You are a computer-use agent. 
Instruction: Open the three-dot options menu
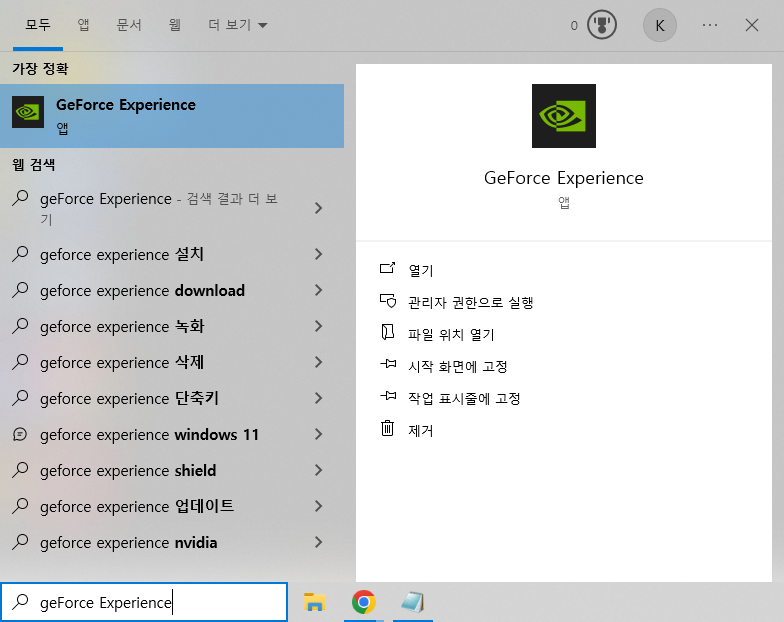710,25
